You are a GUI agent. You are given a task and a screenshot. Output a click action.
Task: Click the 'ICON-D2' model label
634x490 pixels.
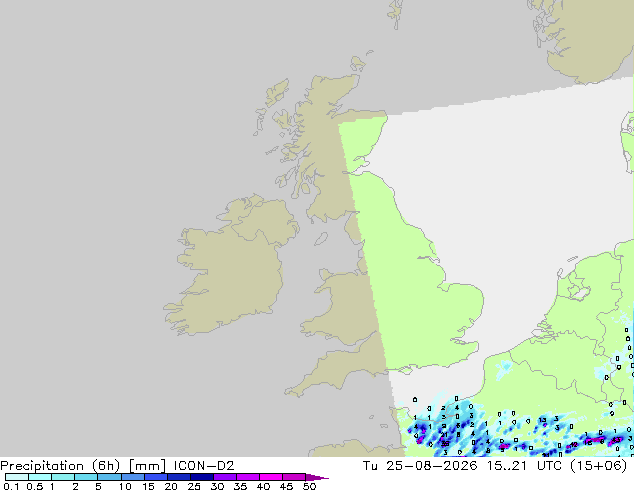204,466
